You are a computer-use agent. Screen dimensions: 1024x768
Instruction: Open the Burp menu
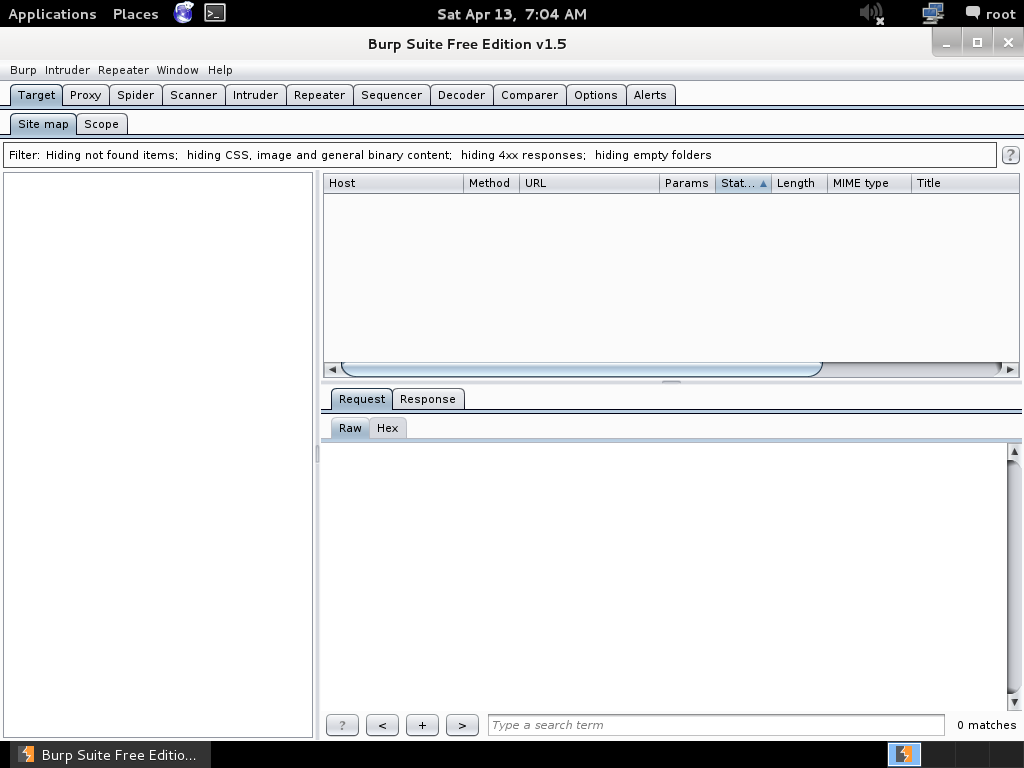coord(24,70)
